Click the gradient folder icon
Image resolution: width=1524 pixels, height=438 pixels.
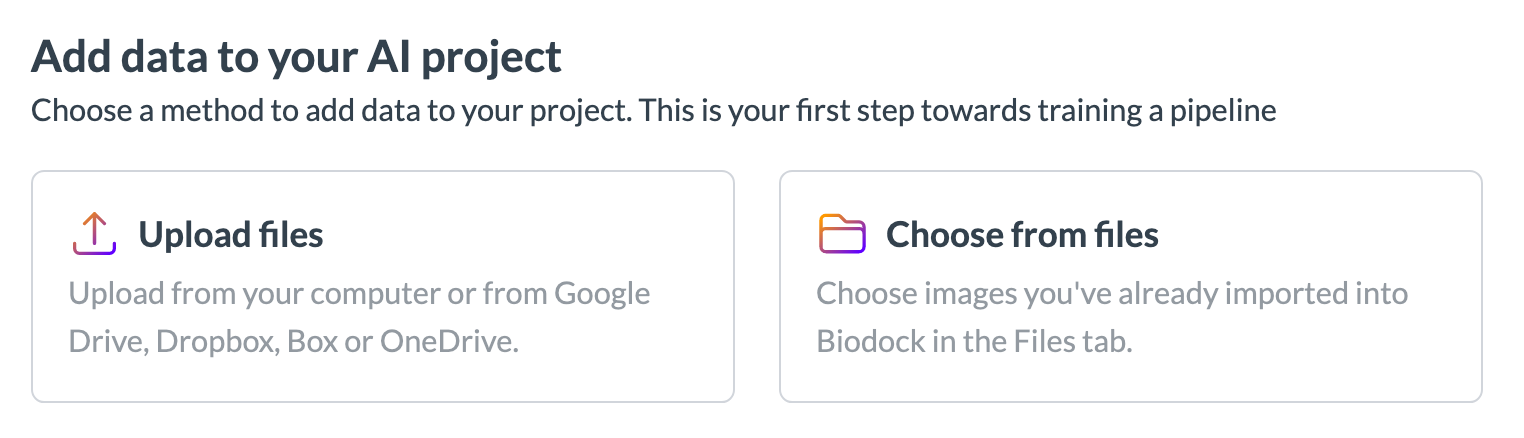(x=842, y=234)
